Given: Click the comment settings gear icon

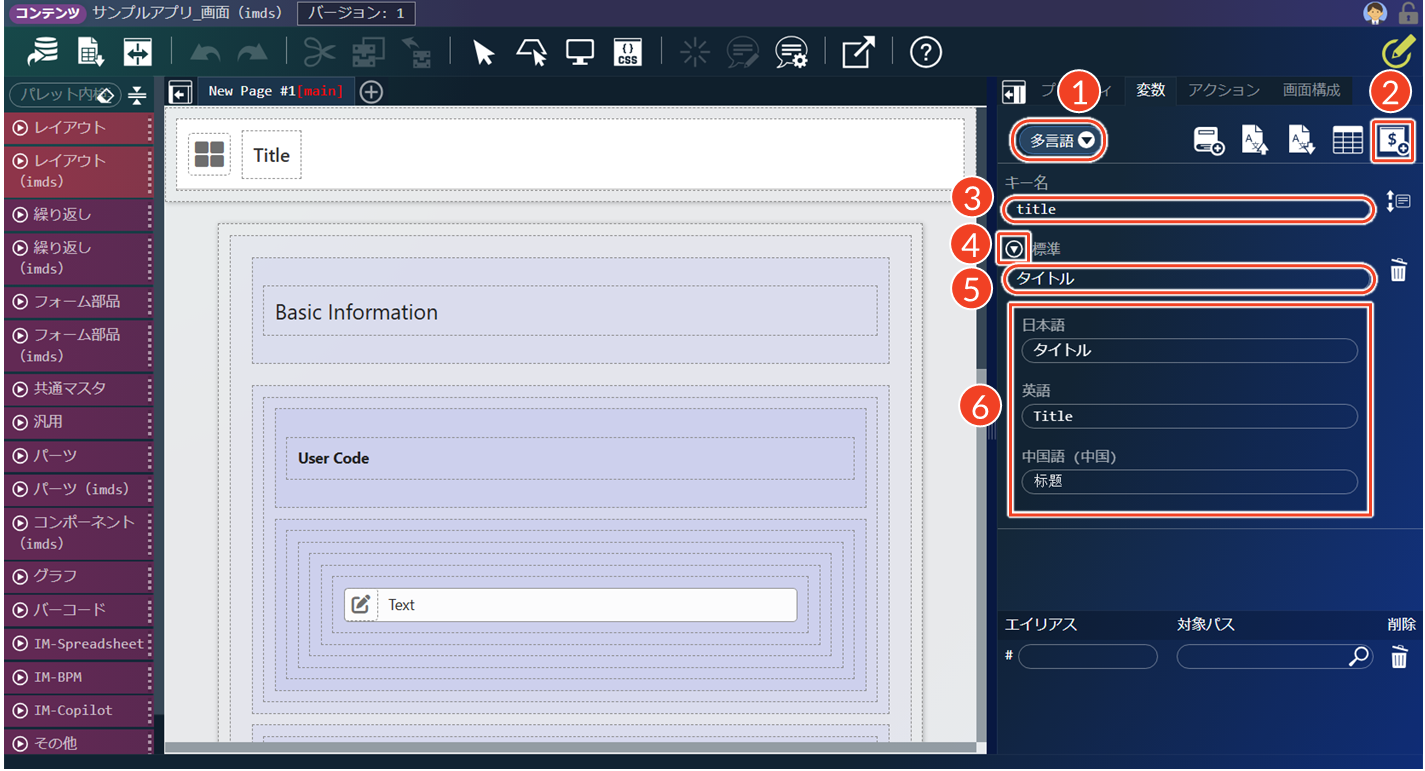Looking at the screenshot, I should point(791,53).
